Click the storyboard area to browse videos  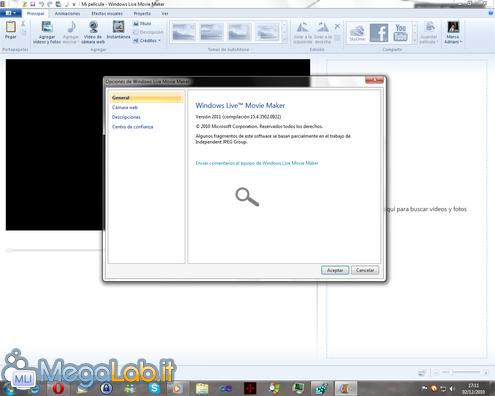click(407, 209)
